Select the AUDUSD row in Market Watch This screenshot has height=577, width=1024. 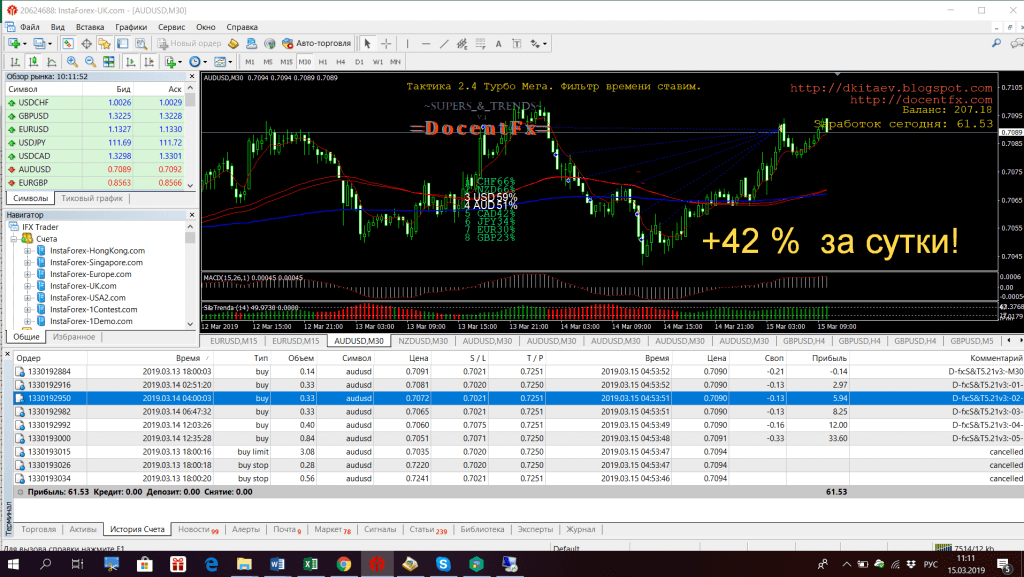(95, 170)
